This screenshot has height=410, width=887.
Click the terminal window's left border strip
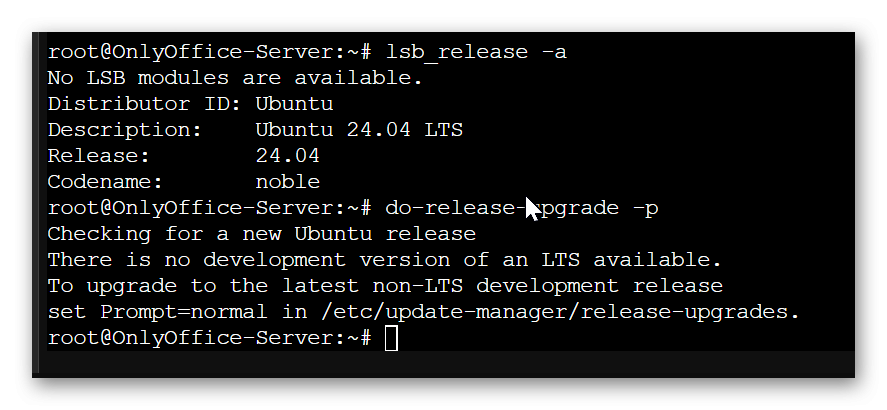pos(38,205)
